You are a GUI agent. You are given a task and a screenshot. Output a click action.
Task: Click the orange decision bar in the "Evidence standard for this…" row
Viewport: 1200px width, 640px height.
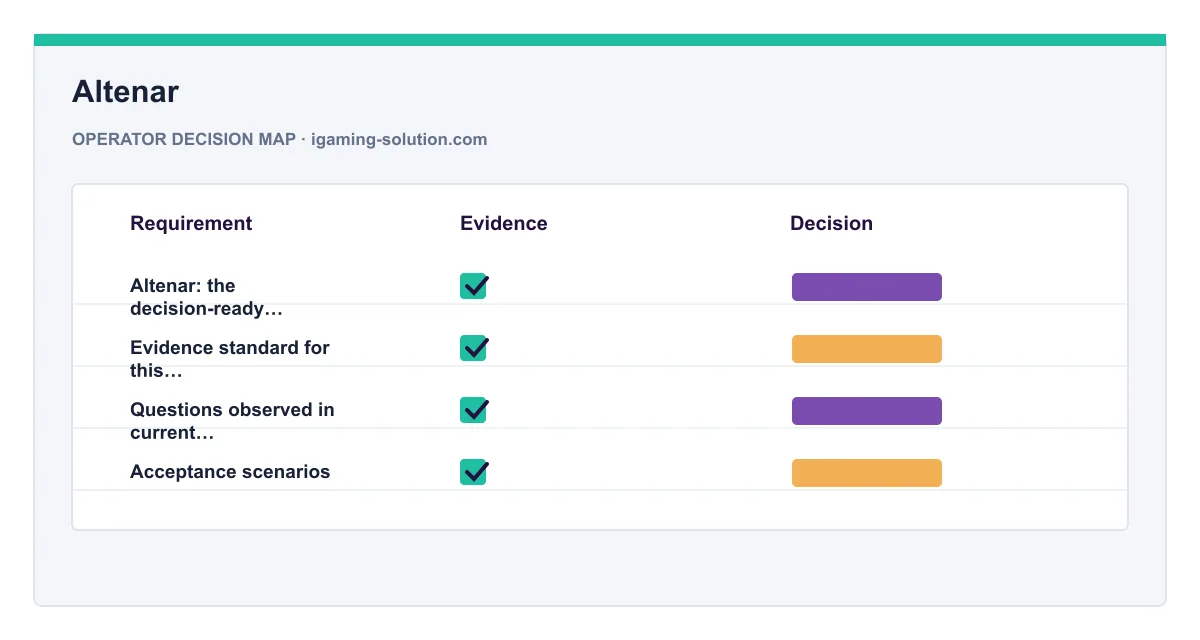tap(867, 349)
